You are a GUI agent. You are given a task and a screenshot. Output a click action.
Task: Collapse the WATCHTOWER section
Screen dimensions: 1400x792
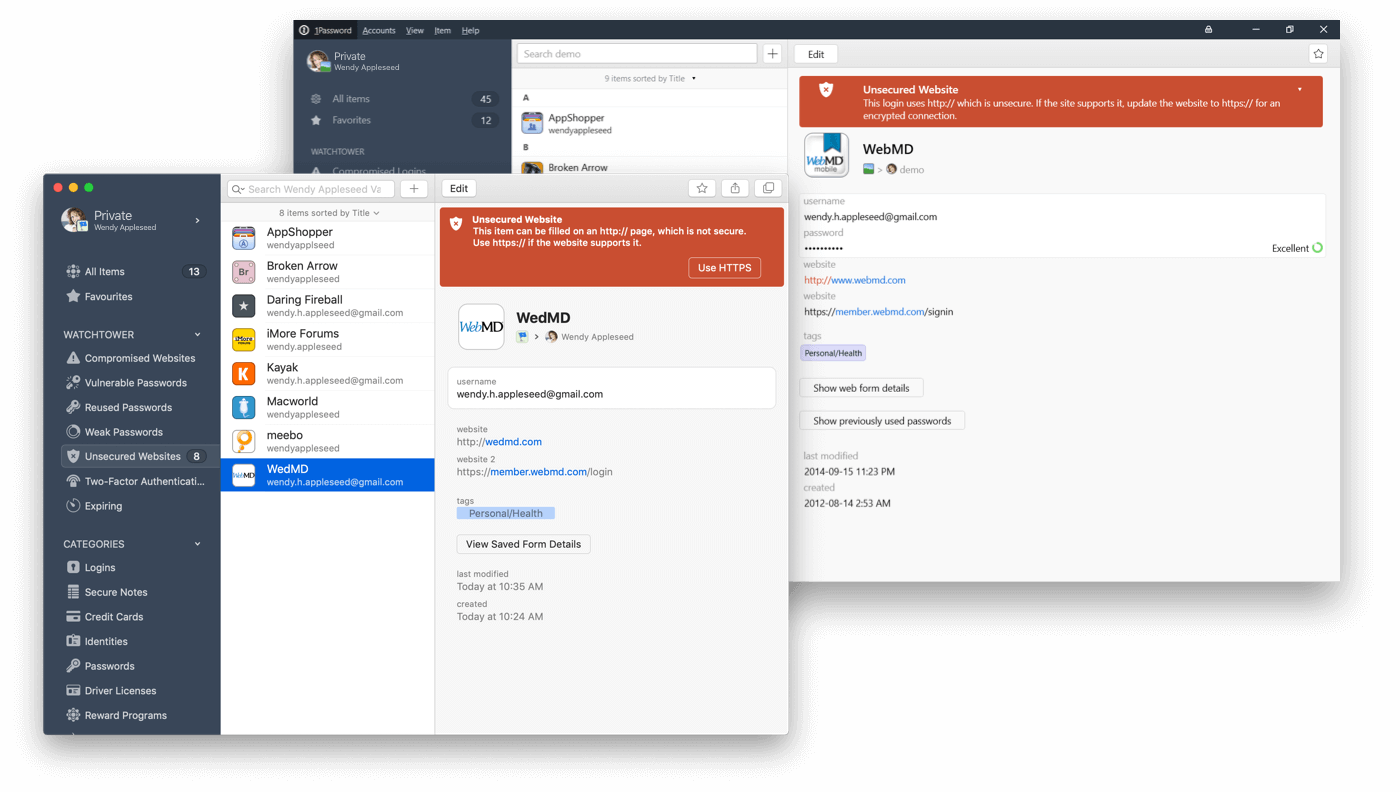tap(196, 333)
